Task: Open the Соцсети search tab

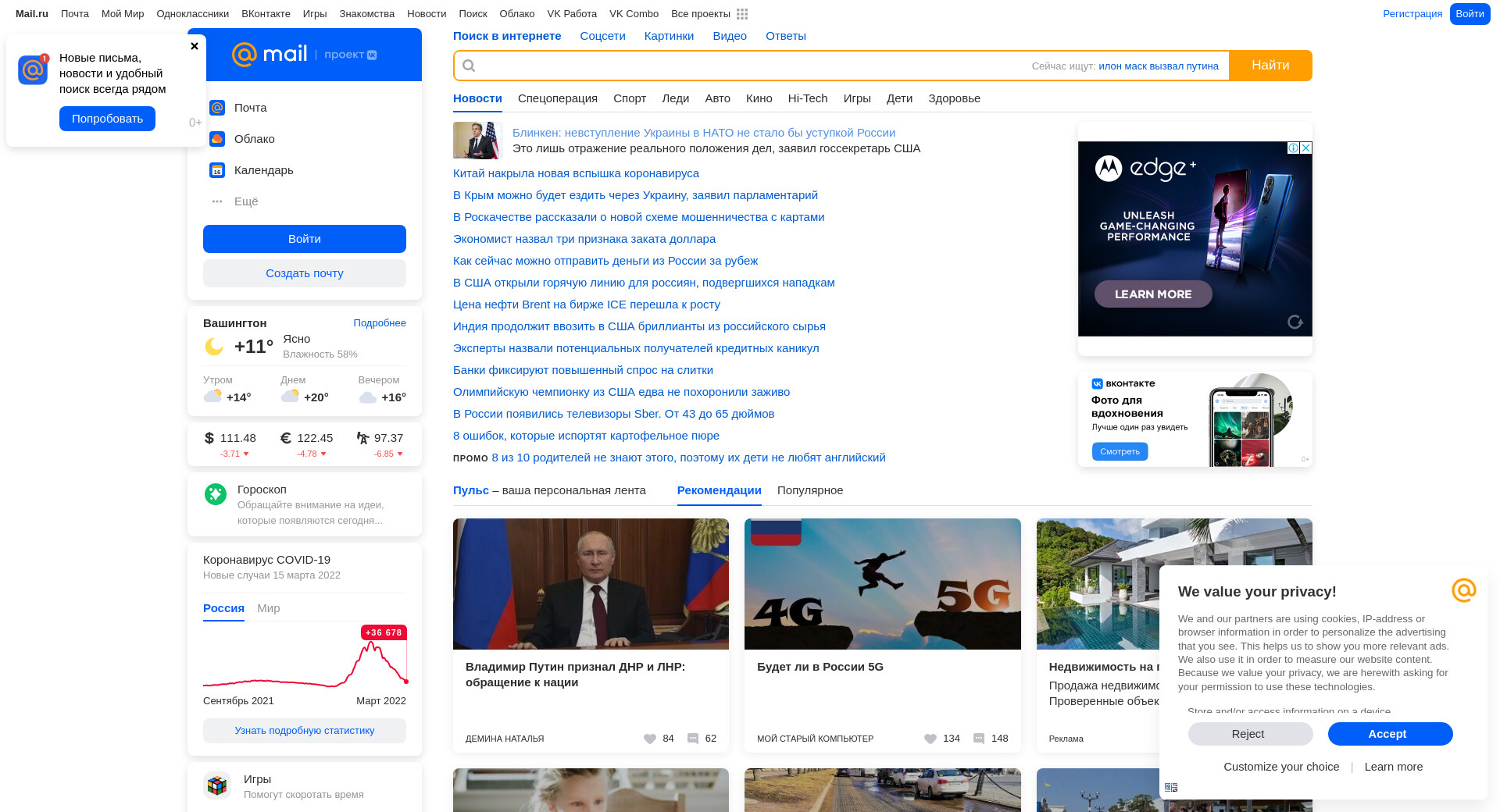Action: [602, 36]
